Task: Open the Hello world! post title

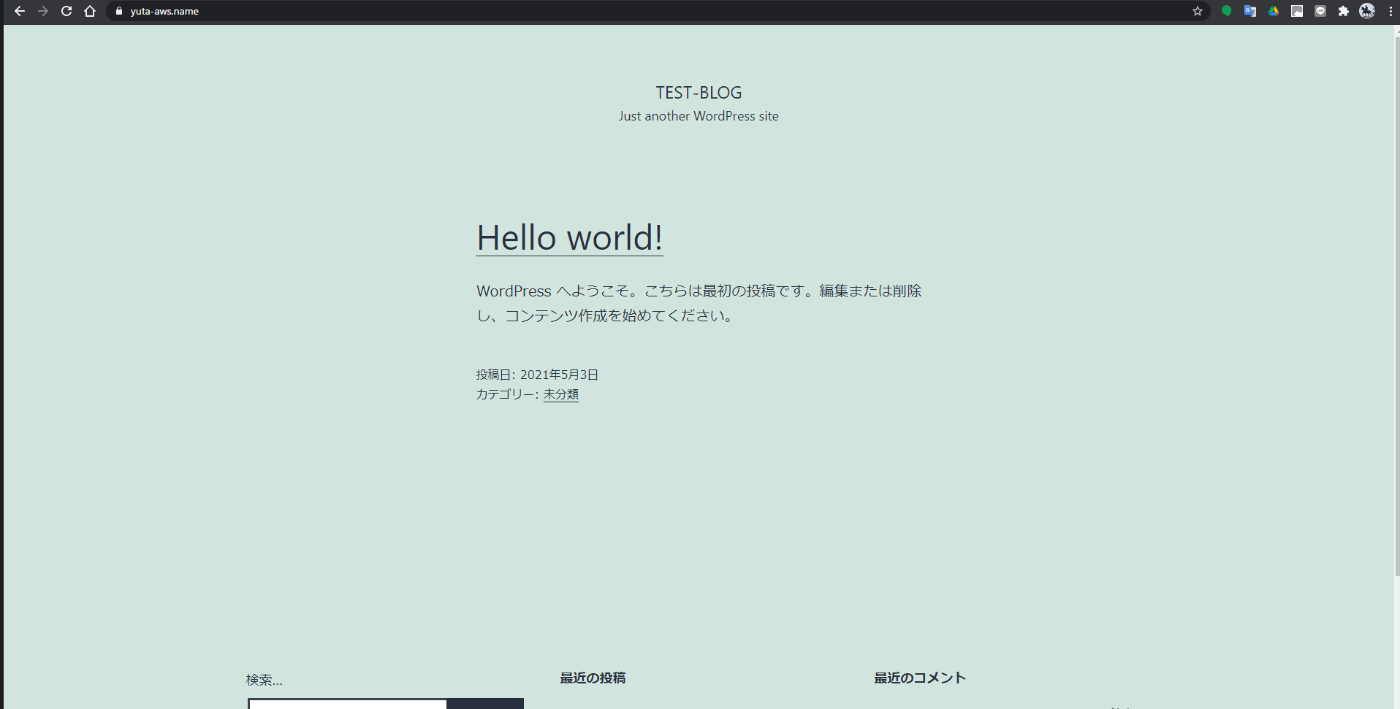Action: [570, 238]
